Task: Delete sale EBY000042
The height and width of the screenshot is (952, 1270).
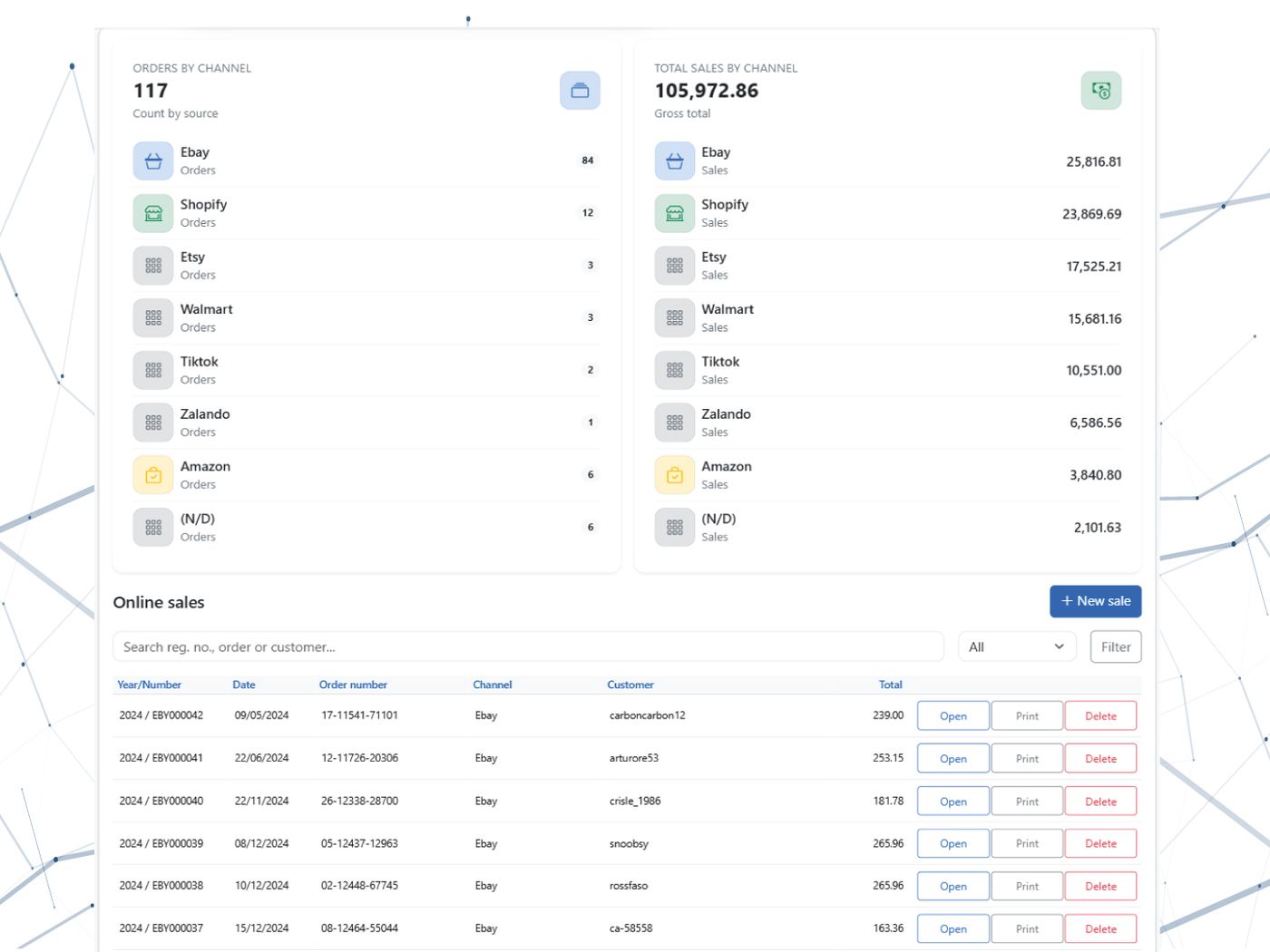Action: (x=1100, y=716)
